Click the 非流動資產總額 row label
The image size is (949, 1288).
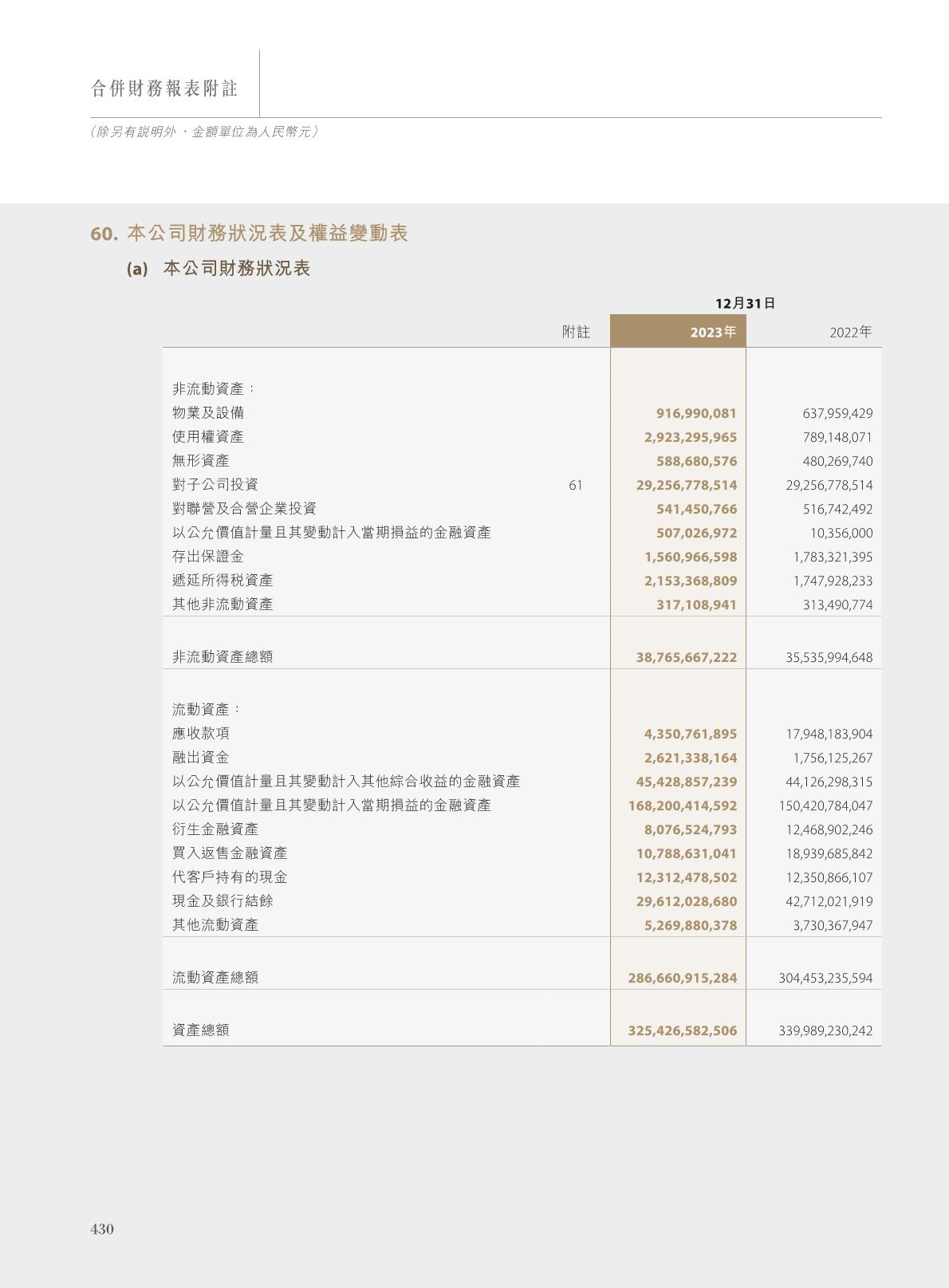[222, 657]
